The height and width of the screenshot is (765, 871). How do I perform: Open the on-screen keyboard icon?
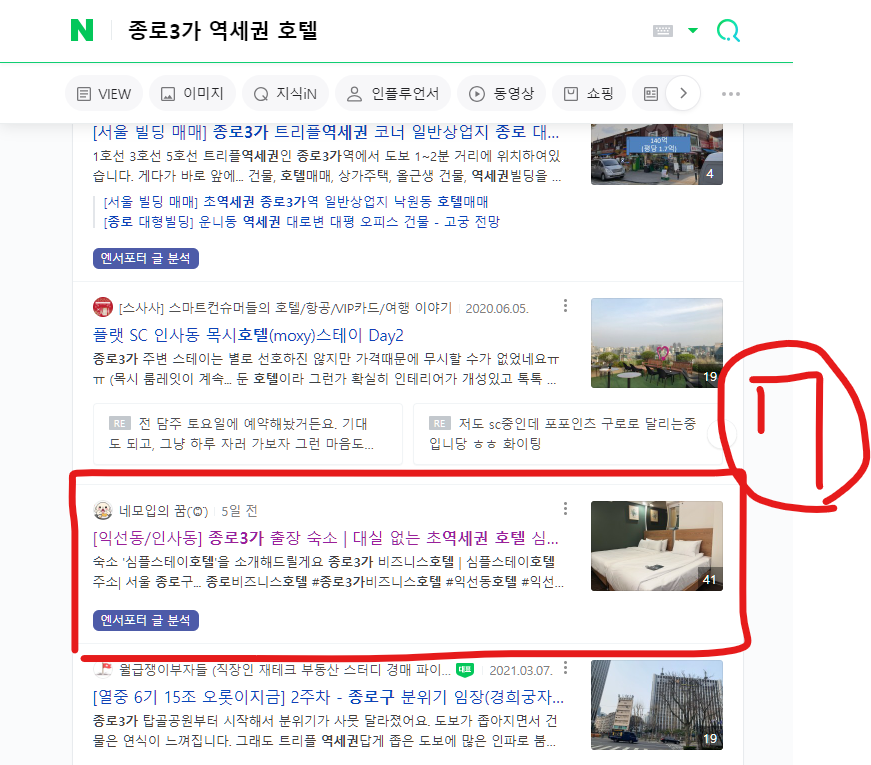click(x=662, y=31)
